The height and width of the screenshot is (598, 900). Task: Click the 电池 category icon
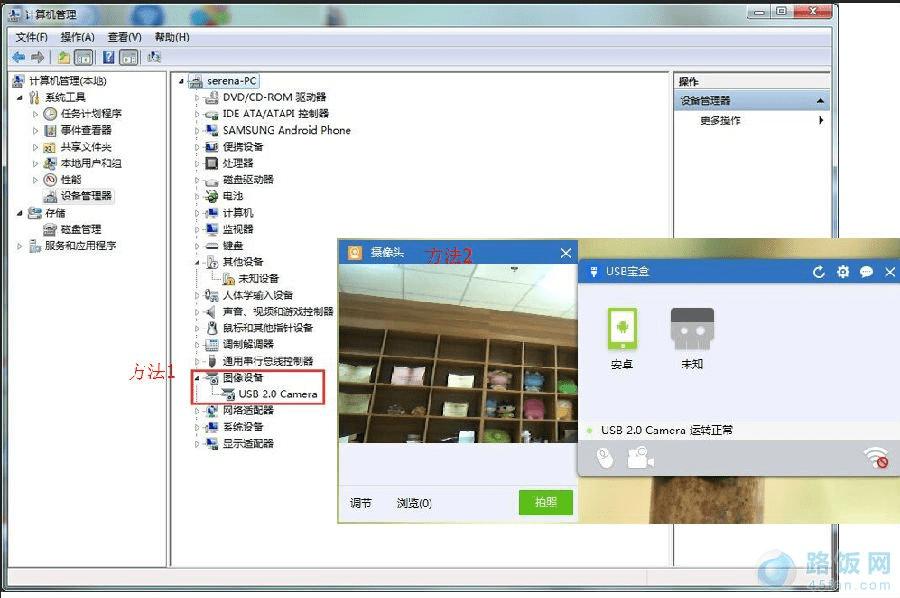pyautogui.click(x=212, y=196)
